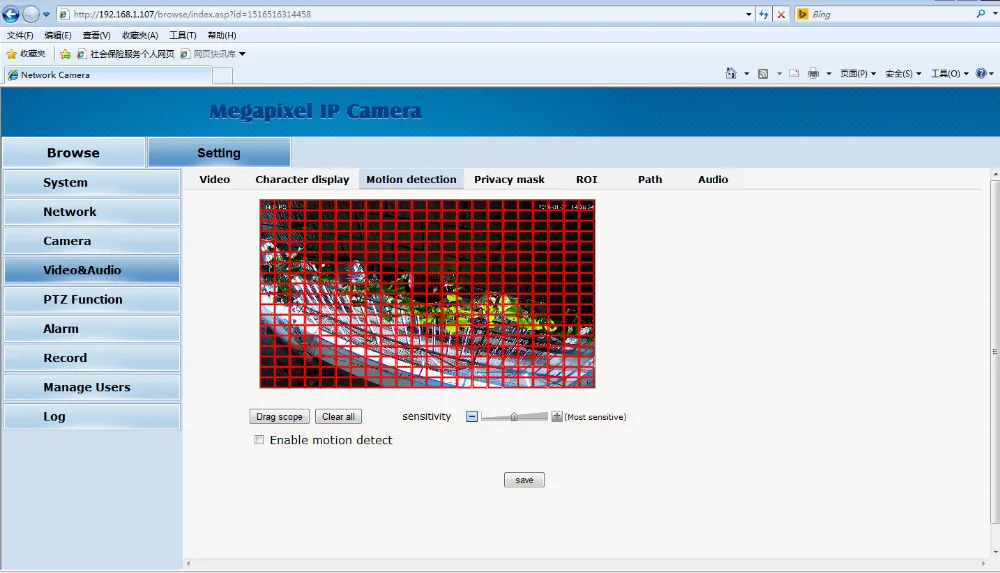
Task: Select the ROI sub-tab
Action: 587,179
